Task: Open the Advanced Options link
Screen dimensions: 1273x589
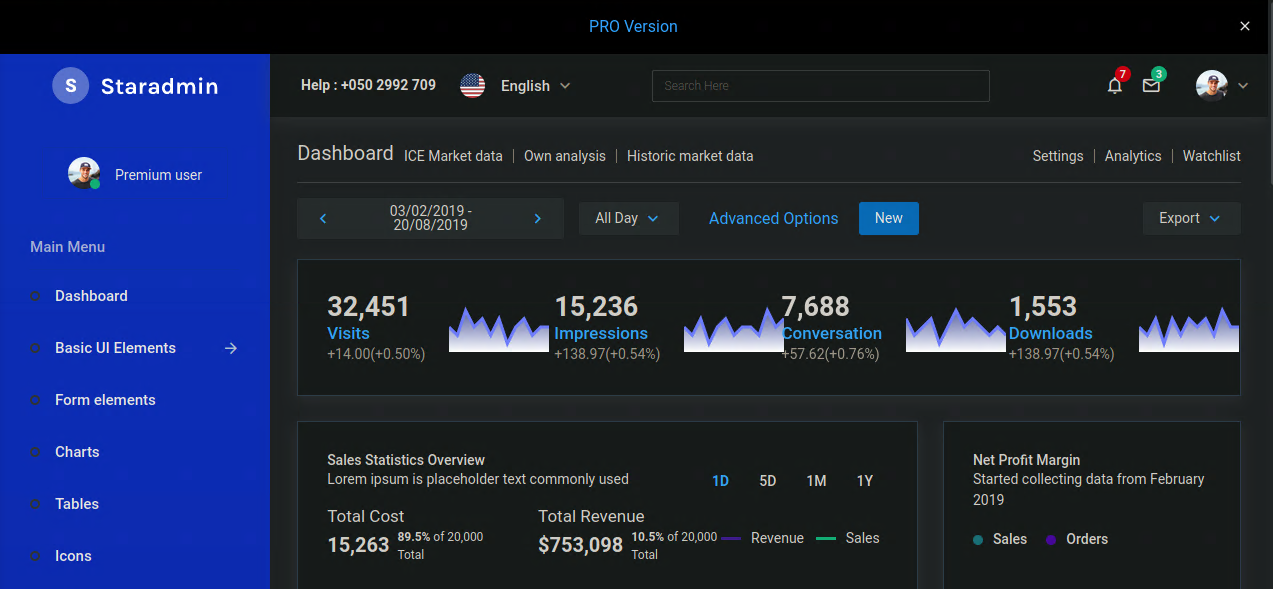Action: click(x=773, y=218)
